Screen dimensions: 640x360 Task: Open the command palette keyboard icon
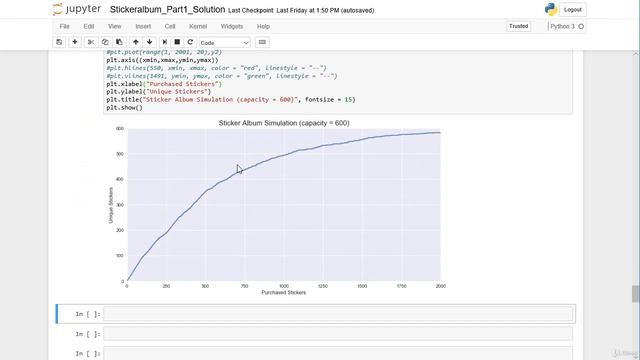click(x=262, y=42)
